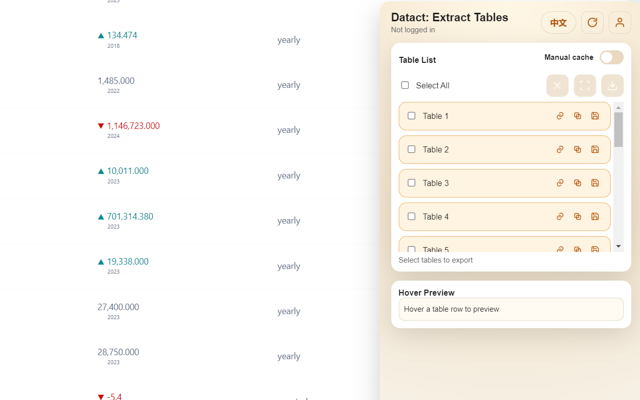Viewport: 640px width, 400px height.
Task: Check the Table 5 checkbox
Action: (x=411, y=249)
